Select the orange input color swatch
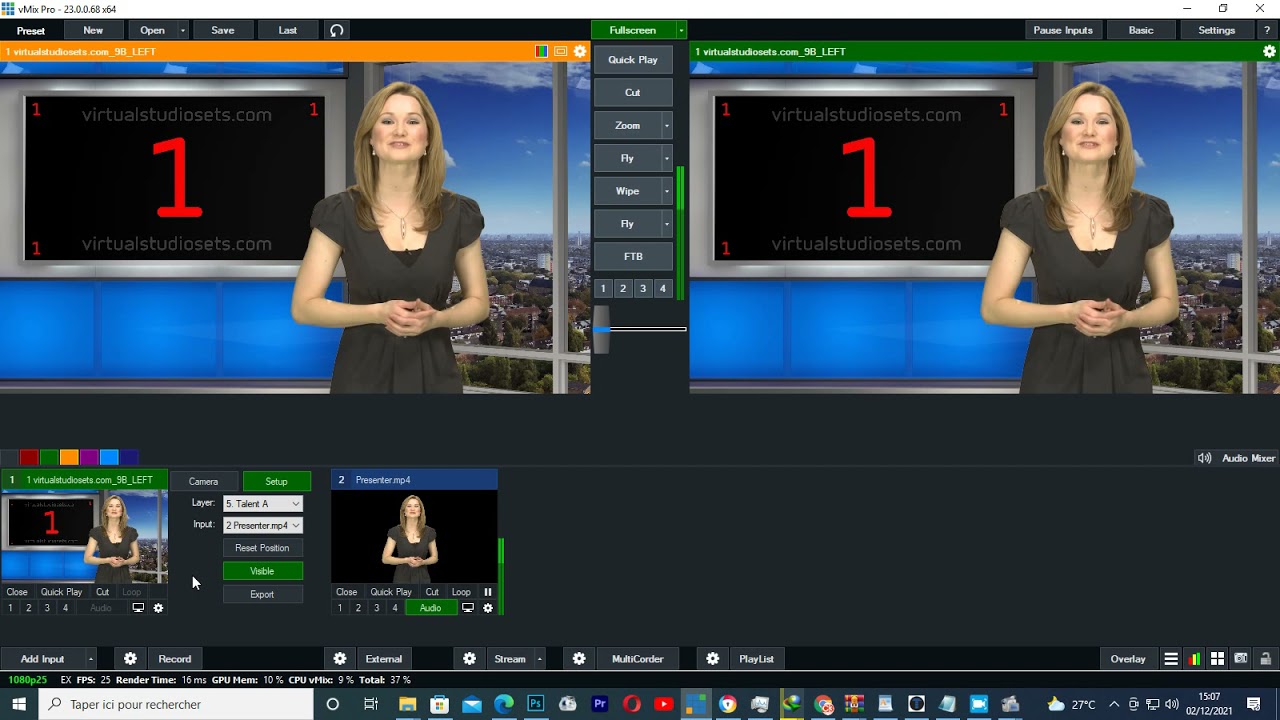Viewport: 1280px width, 720px height. 69,458
